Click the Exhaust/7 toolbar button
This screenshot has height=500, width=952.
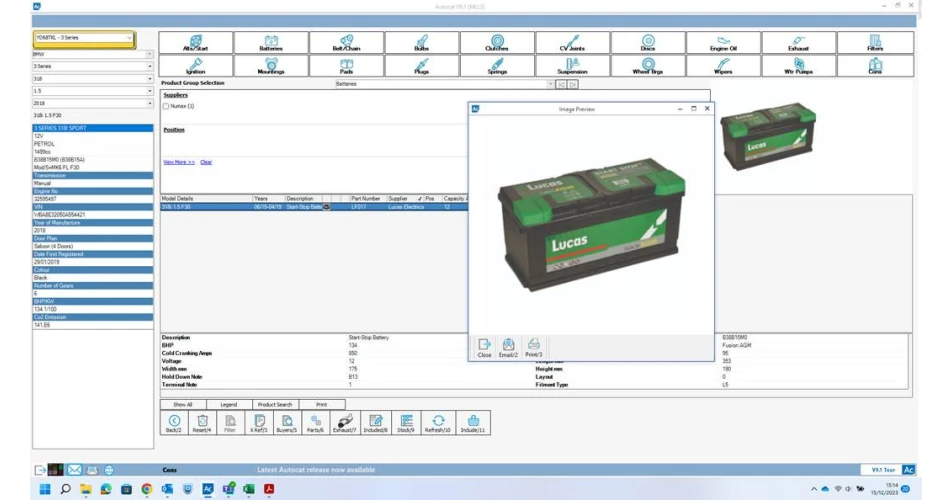344,423
